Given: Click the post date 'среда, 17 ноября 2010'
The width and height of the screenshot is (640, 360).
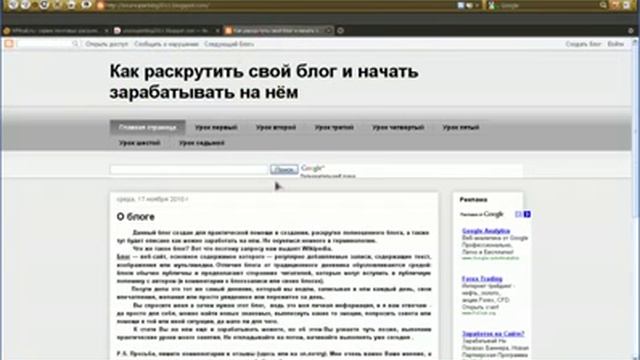Looking at the screenshot, I should coord(152,199).
